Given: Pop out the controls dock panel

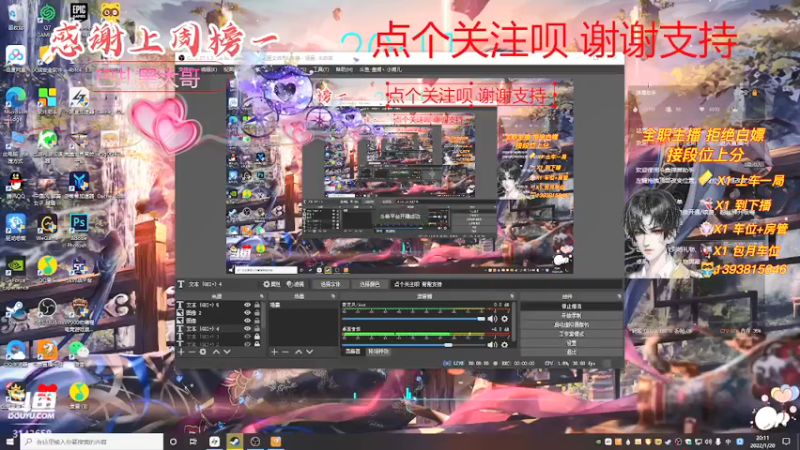Looking at the screenshot, I should coord(619,296).
